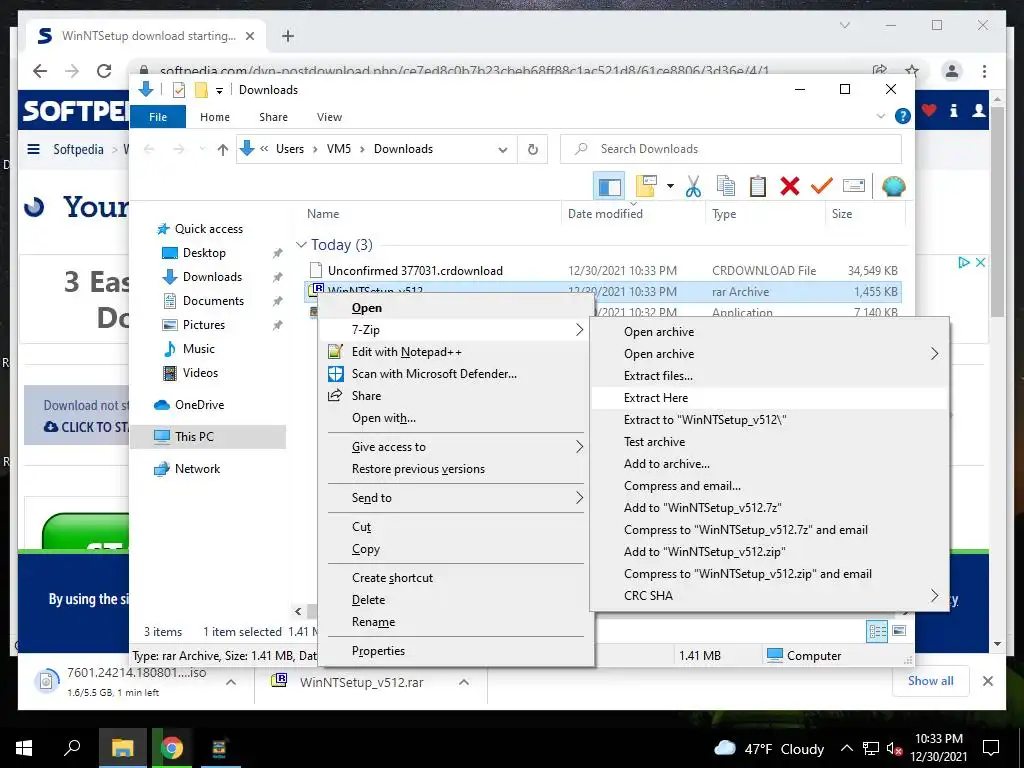Screen dimensions: 1024x768
Task: Open File Explorer from the Windows taskbar
Action: coord(122,748)
